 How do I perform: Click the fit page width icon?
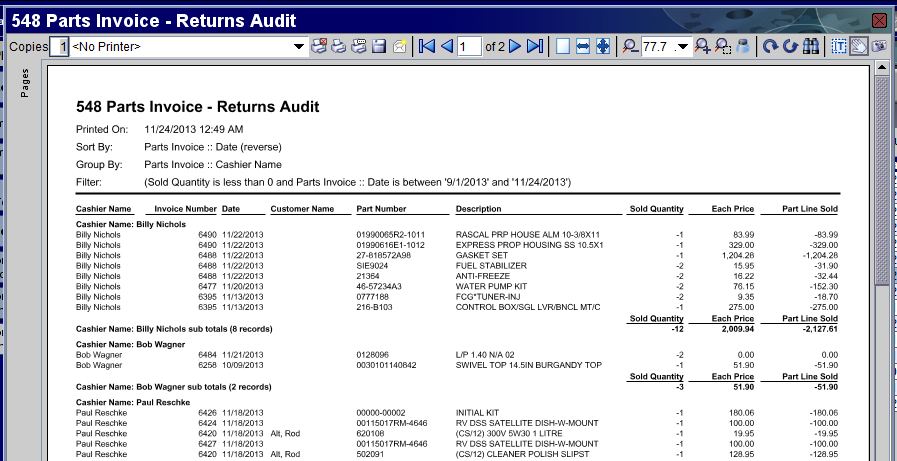pos(583,46)
